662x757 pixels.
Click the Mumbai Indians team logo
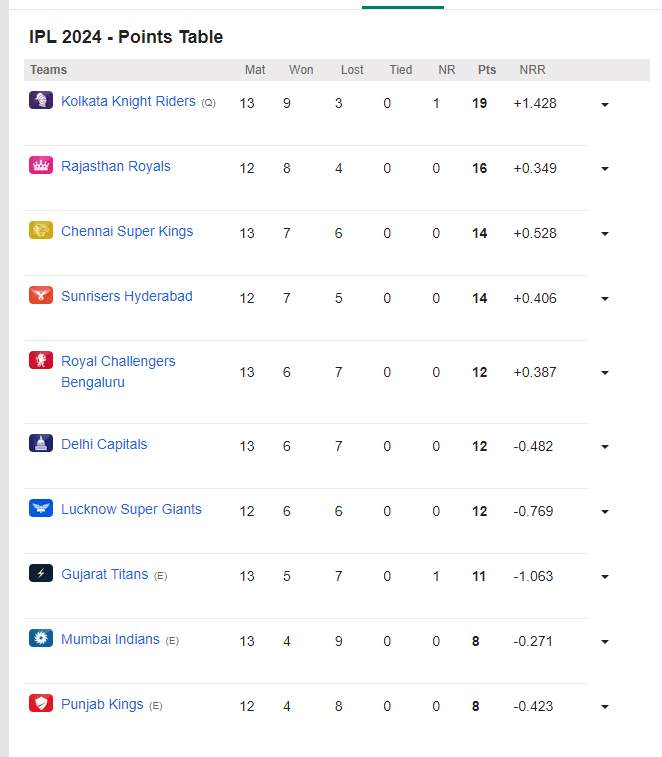click(x=41, y=638)
